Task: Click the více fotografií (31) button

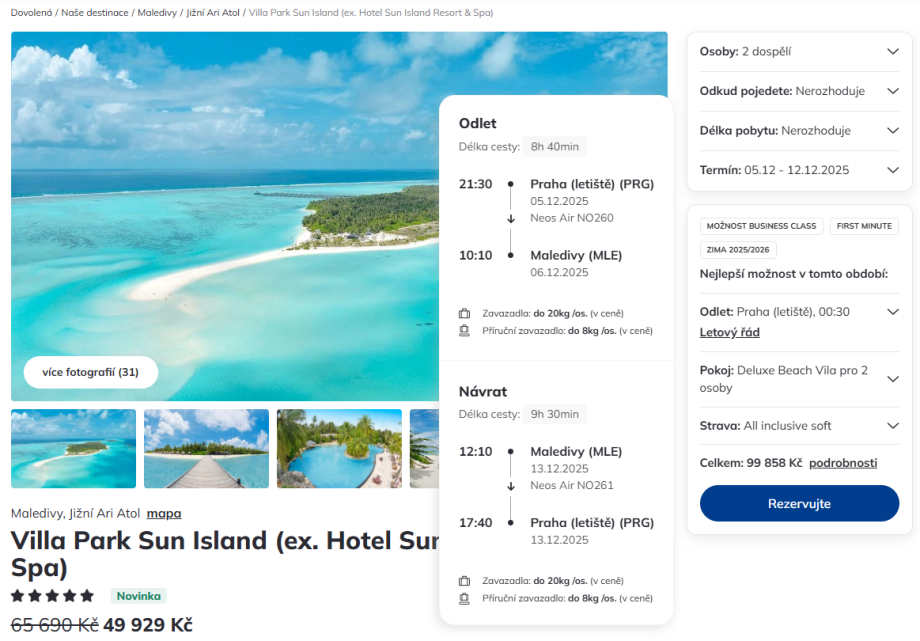Action: click(90, 372)
